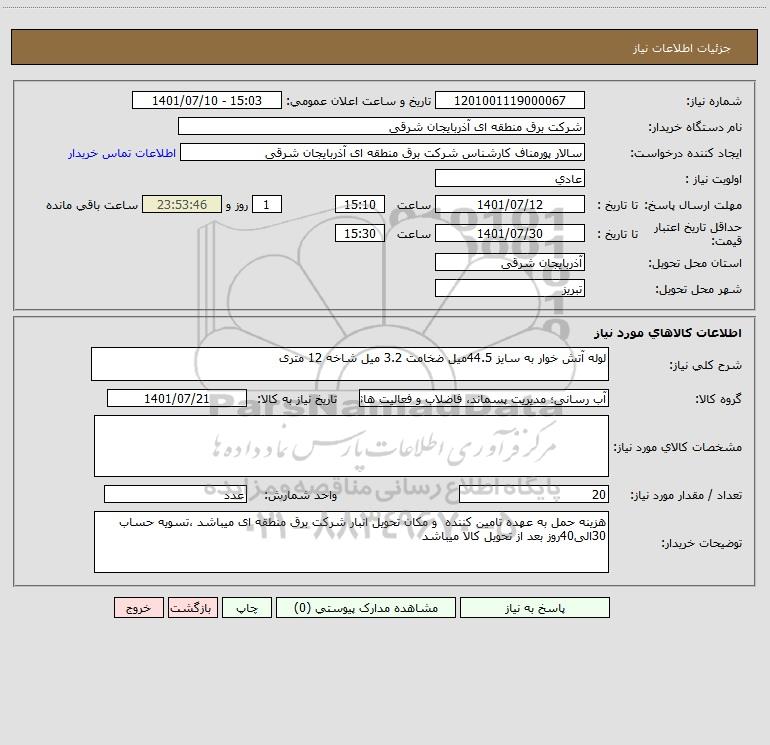Click the buyer organization name field

(x=381, y=126)
